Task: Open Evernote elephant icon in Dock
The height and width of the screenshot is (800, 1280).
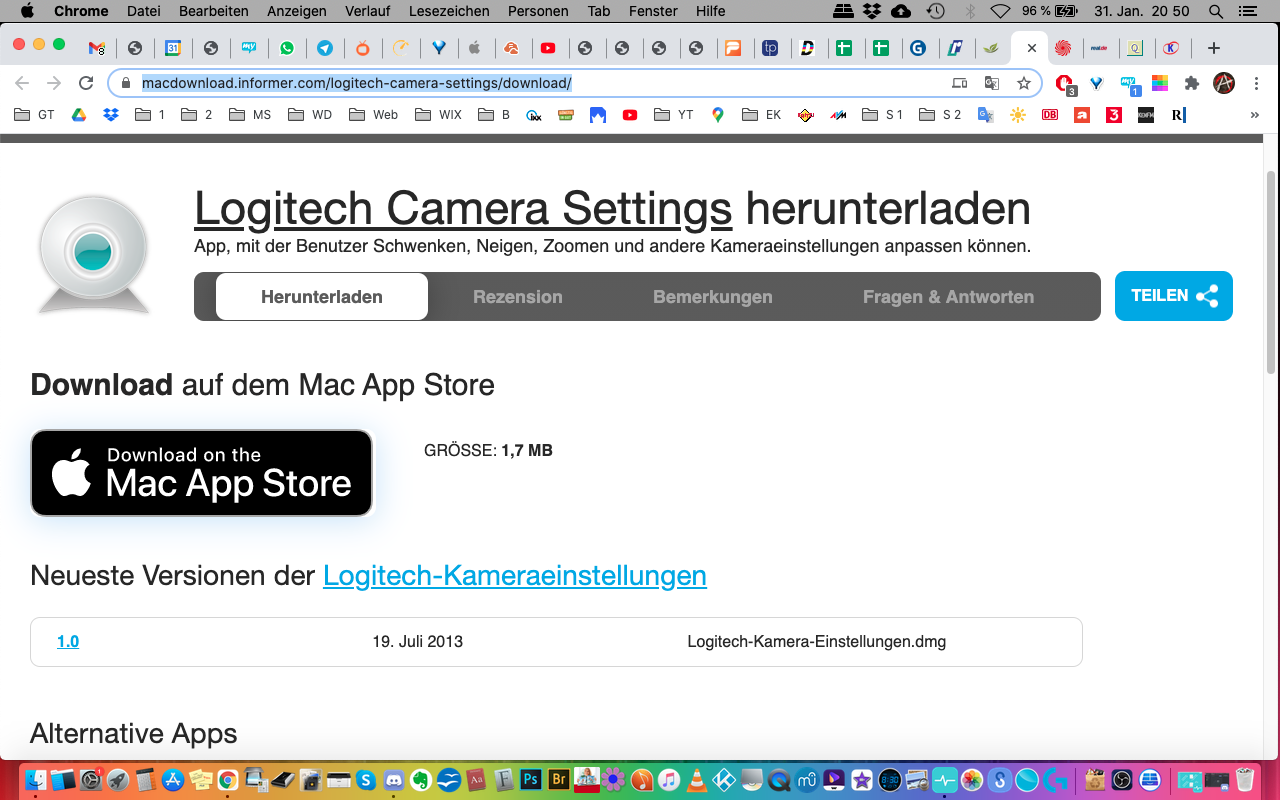Action: pos(421,780)
